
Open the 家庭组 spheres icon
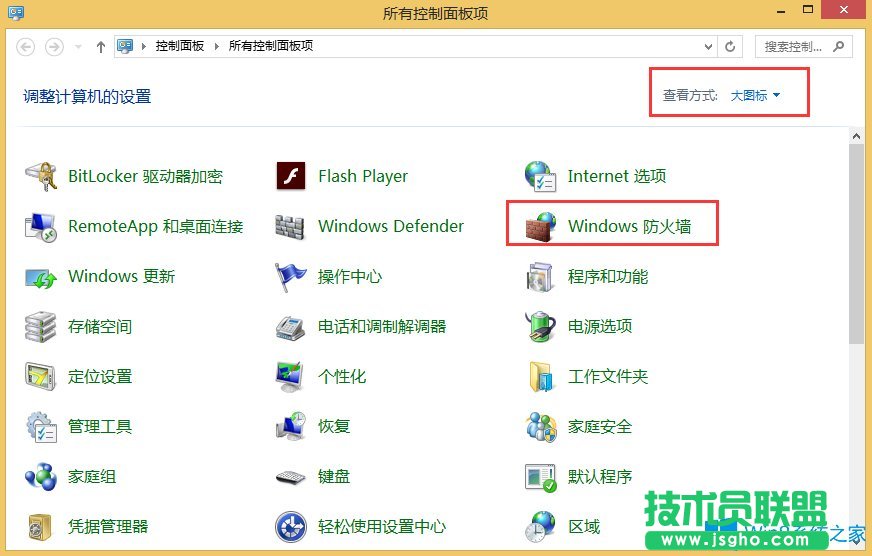41,477
